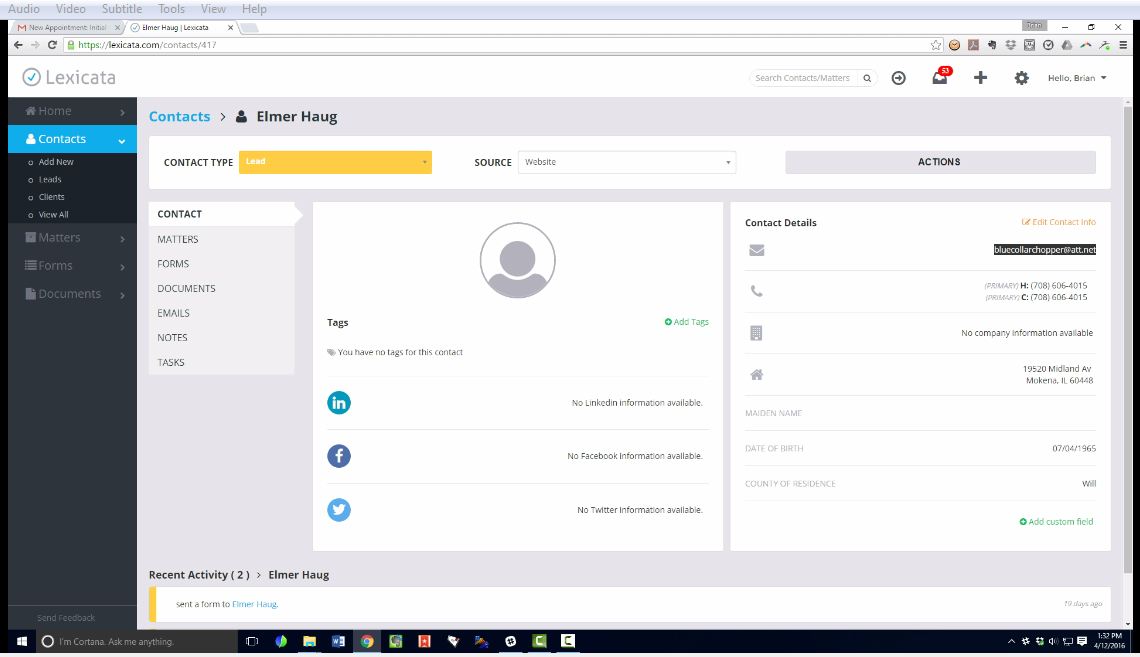Click the phone icon in Contact Details
1140x657 pixels.
point(757,291)
